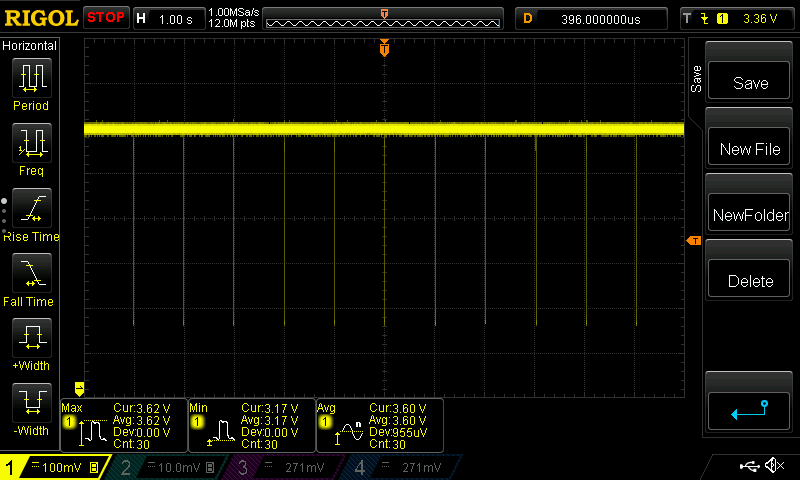Click the USB connection status icon
This screenshot has height=480, width=800.
click(749, 466)
